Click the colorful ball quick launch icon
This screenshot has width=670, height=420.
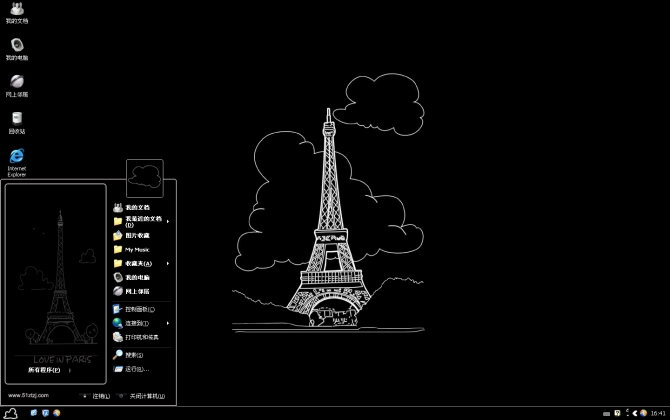click(x=56, y=413)
